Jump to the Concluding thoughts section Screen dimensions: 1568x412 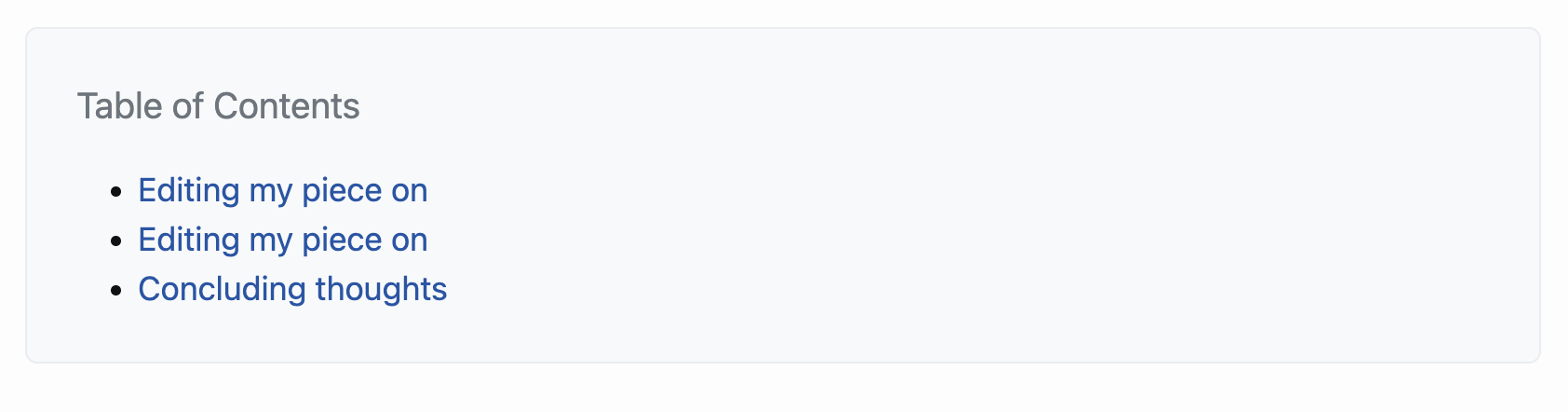coord(292,290)
